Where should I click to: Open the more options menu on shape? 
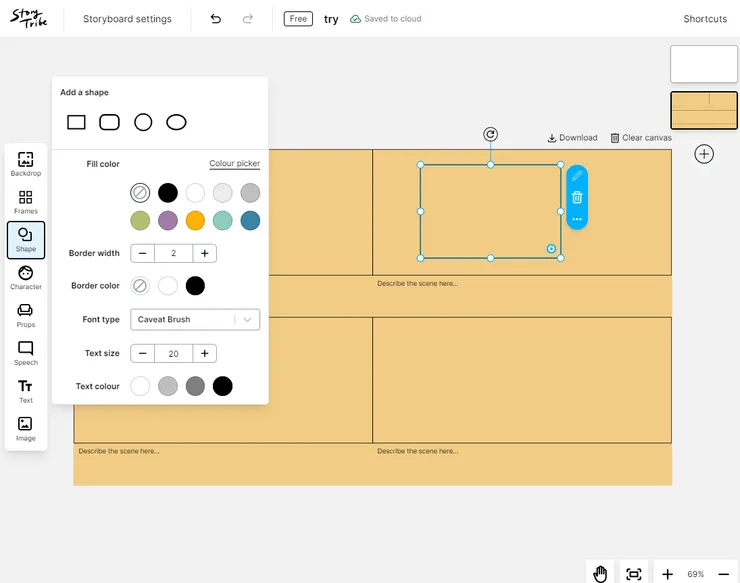coord(577,218)
